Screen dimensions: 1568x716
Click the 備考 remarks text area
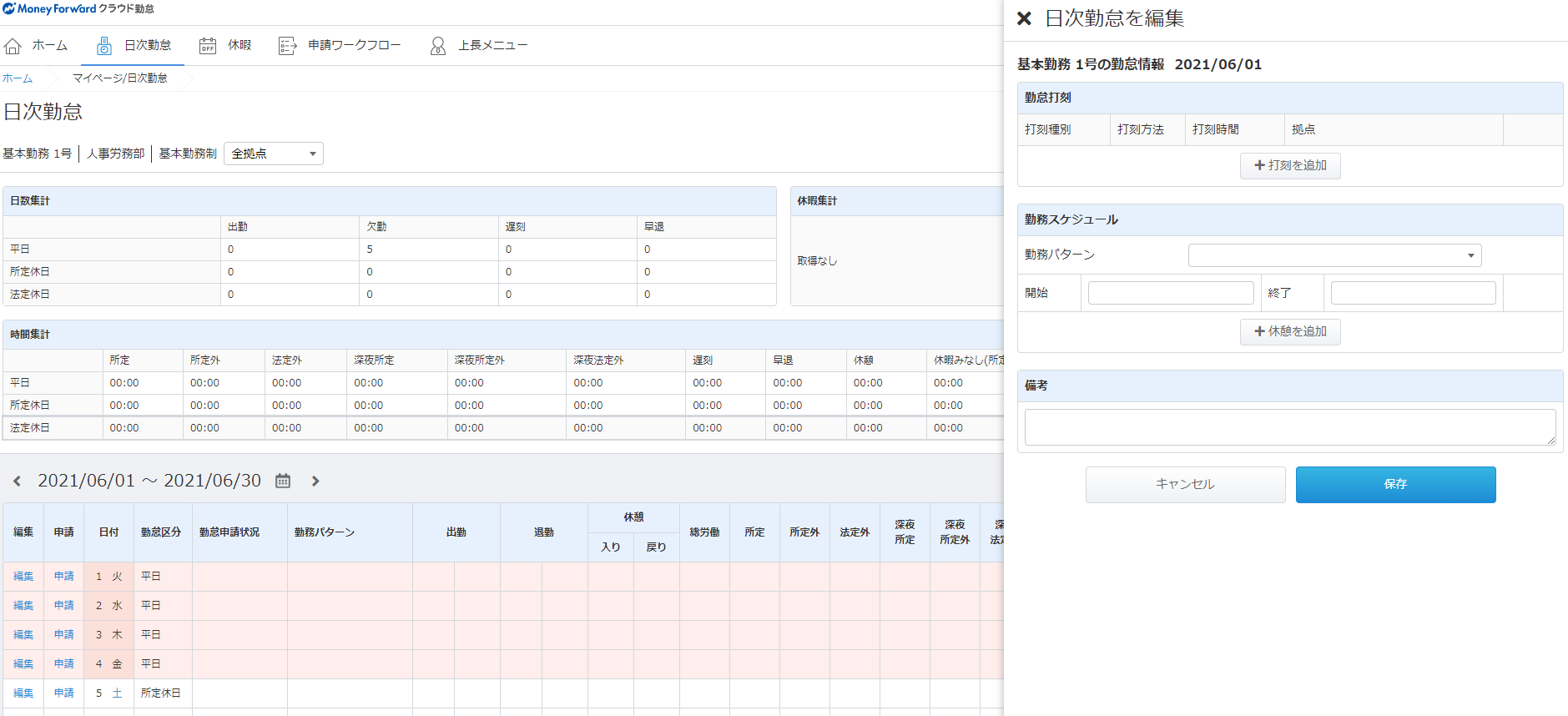click(1289, 427)
